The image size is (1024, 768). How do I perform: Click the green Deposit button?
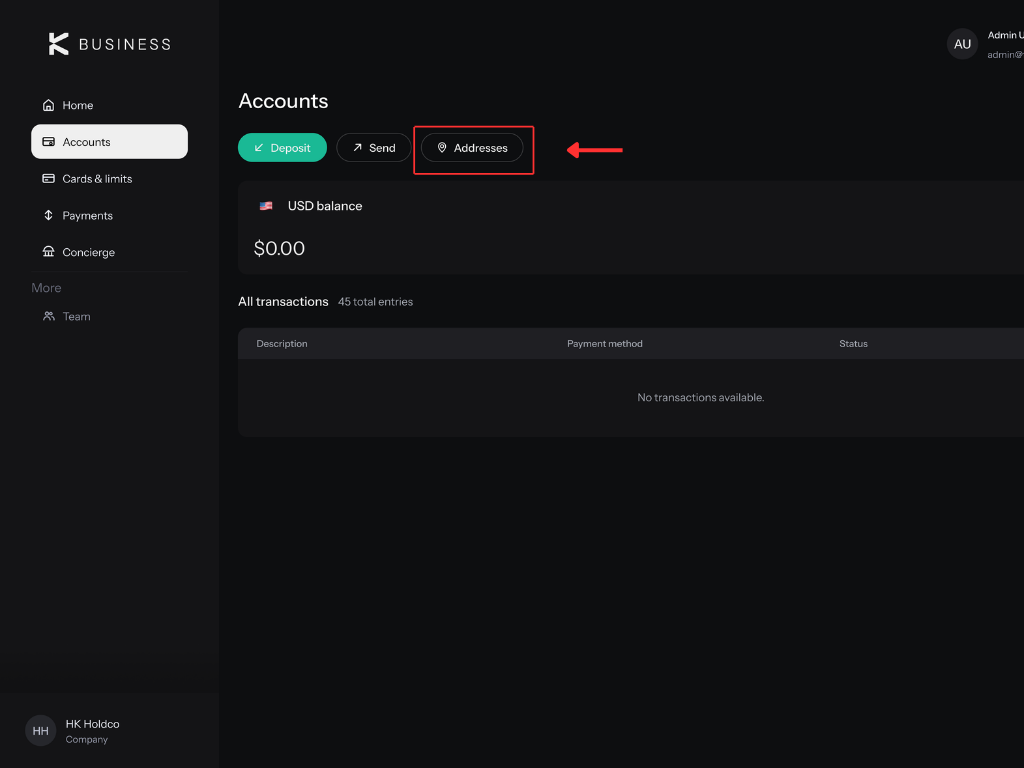[x=282, y=148]
